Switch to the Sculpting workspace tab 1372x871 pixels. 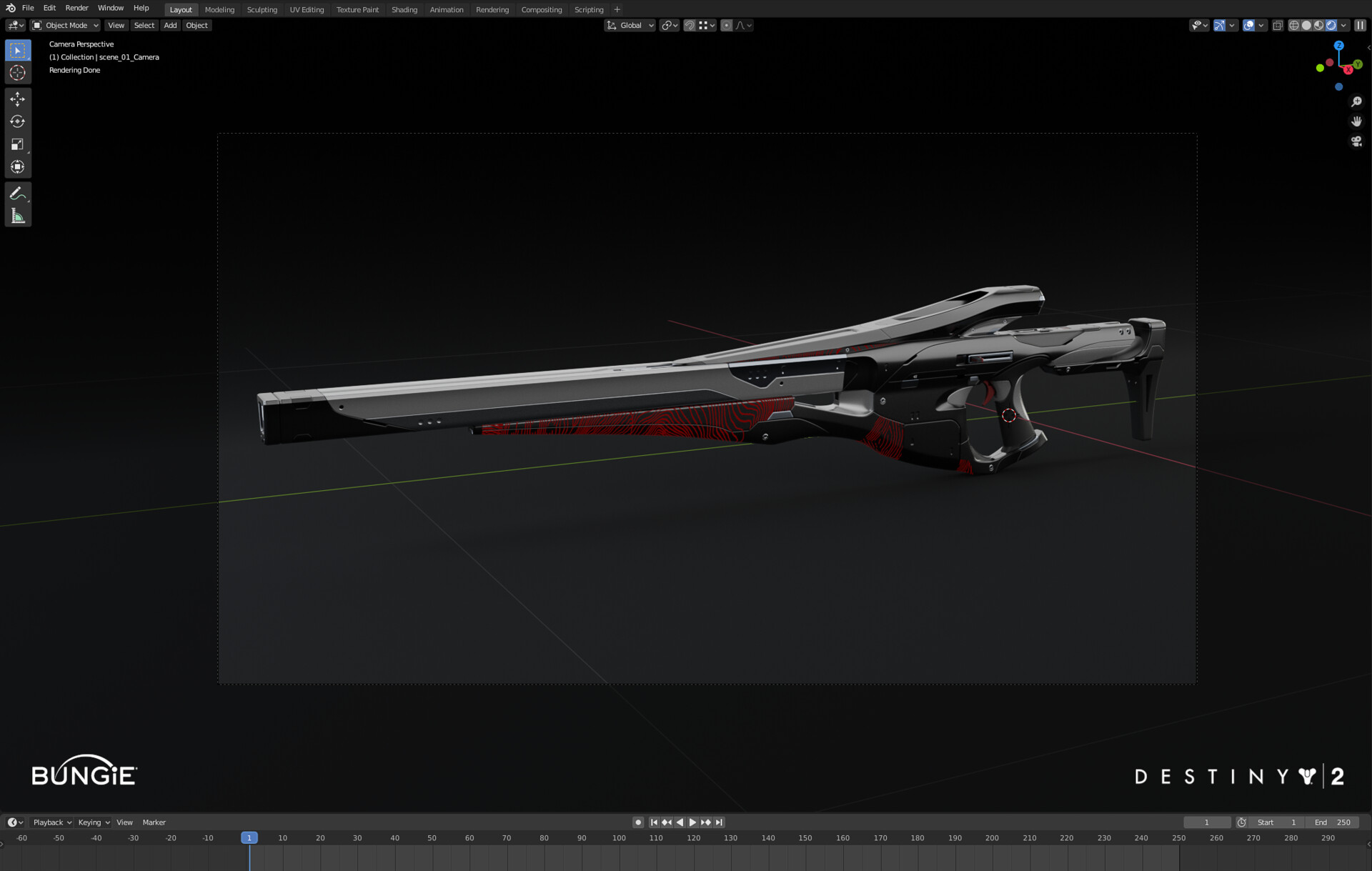262,10
